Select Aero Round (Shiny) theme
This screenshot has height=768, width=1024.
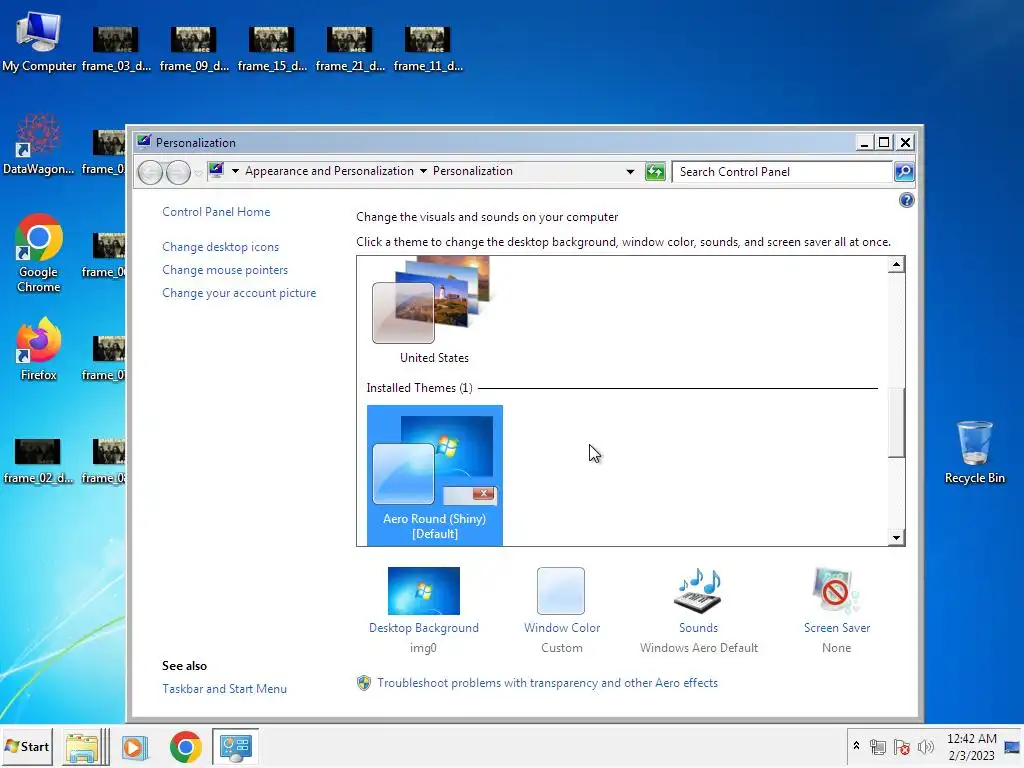[x=435, y=475]
